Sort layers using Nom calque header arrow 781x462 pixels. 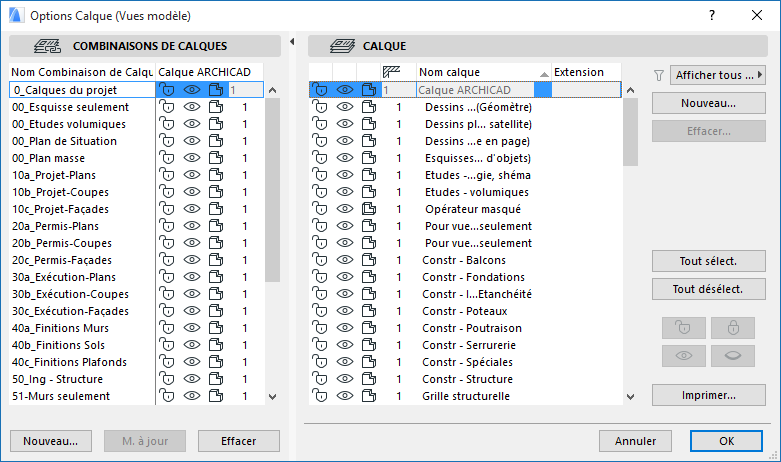pos(543,73)
